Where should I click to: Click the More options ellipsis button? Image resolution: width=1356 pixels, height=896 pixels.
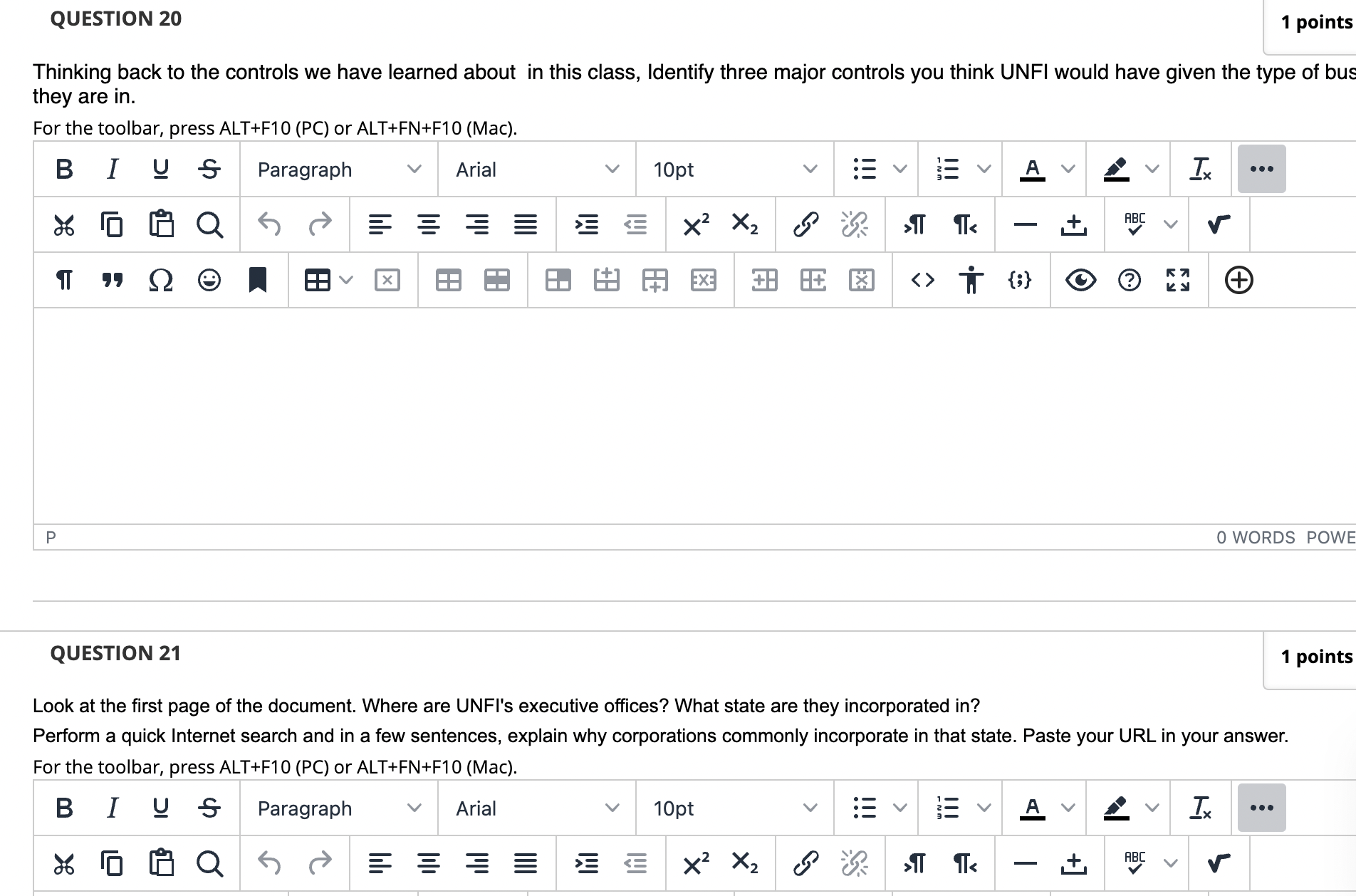[x=1261, y=169]
